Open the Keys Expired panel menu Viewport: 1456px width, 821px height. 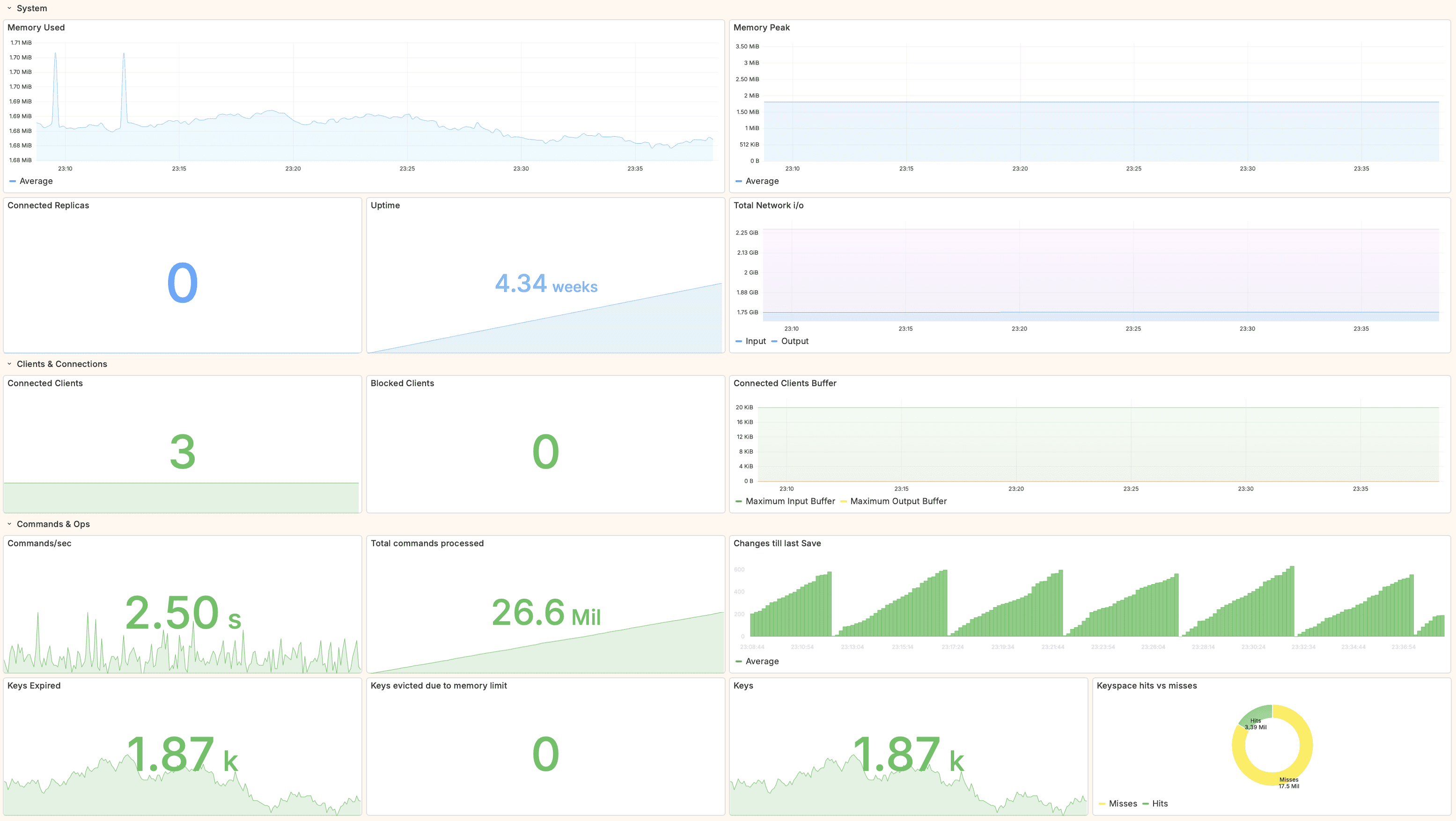tap(34, 685)
